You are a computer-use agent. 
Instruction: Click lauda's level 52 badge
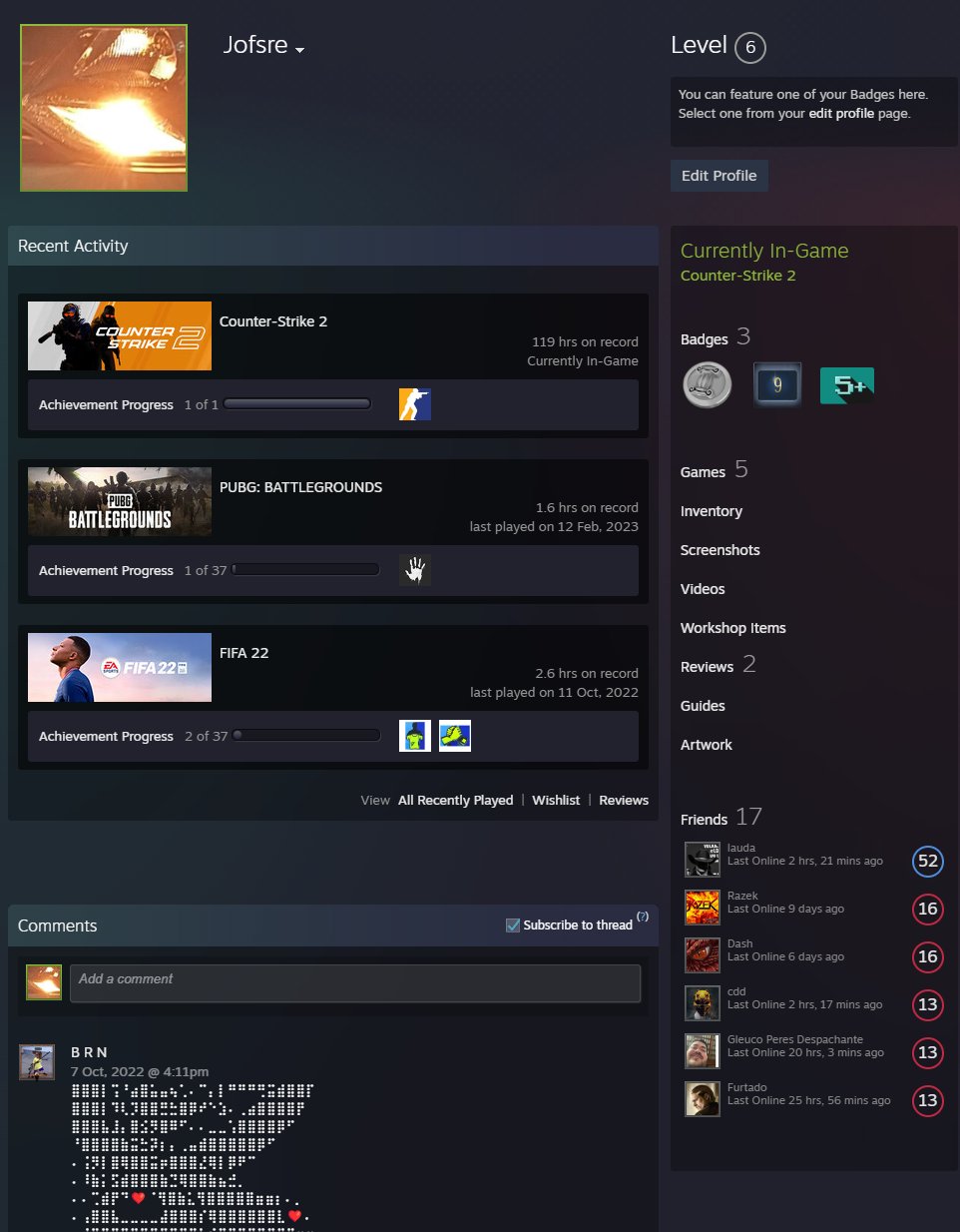(928, 861)
